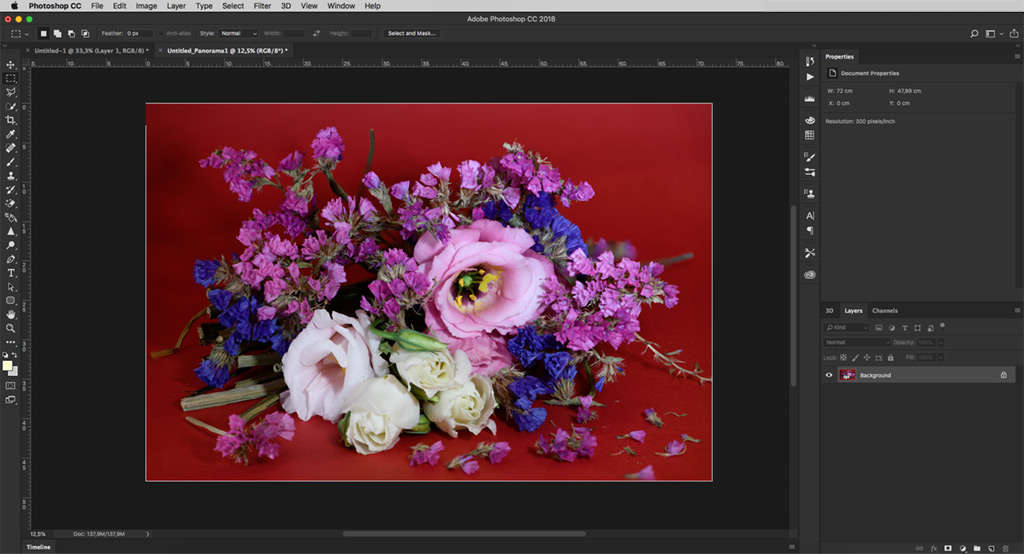The image size is (1024, 554).
Task: Open the Style dropdown set to Normal
Action: pos(238,33)
